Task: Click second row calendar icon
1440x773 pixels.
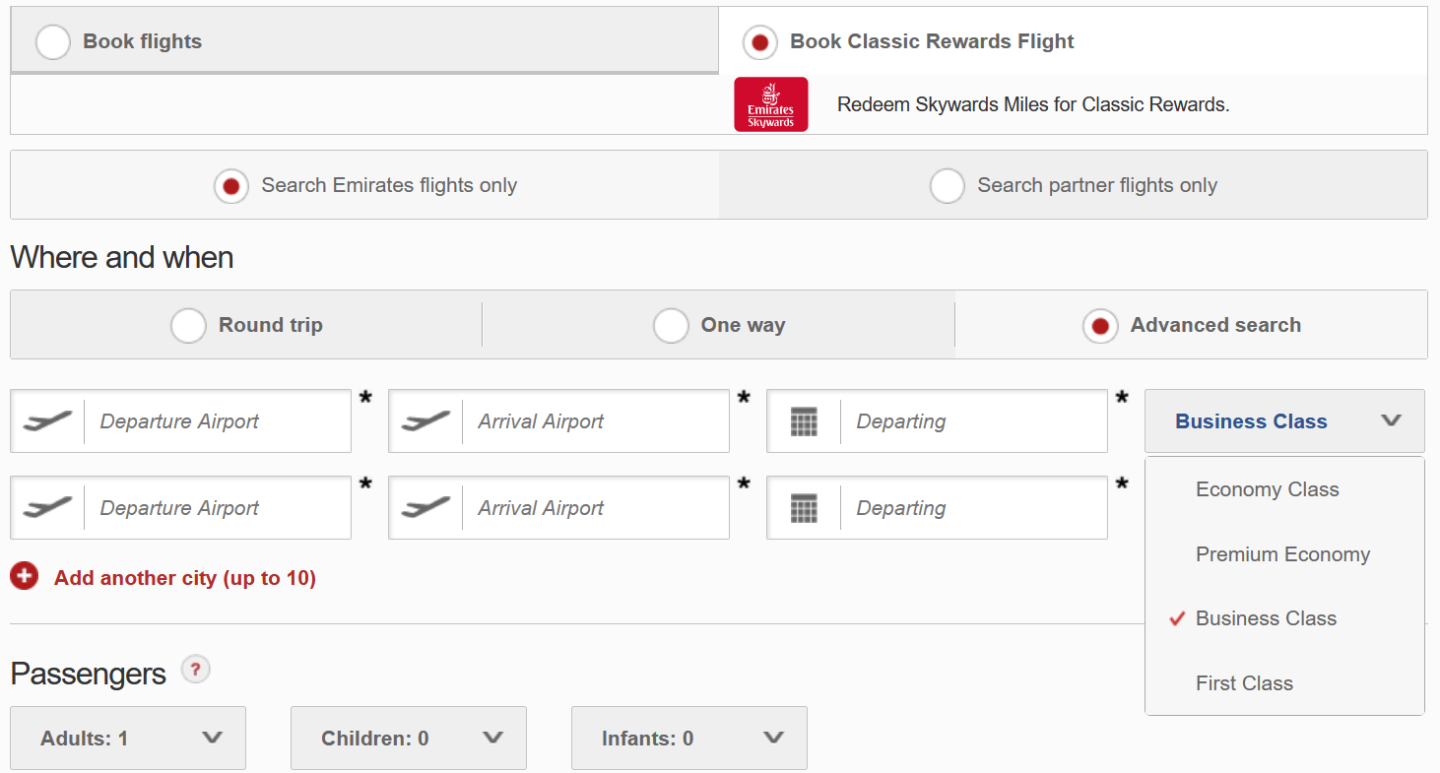Action: pos(804,508)
